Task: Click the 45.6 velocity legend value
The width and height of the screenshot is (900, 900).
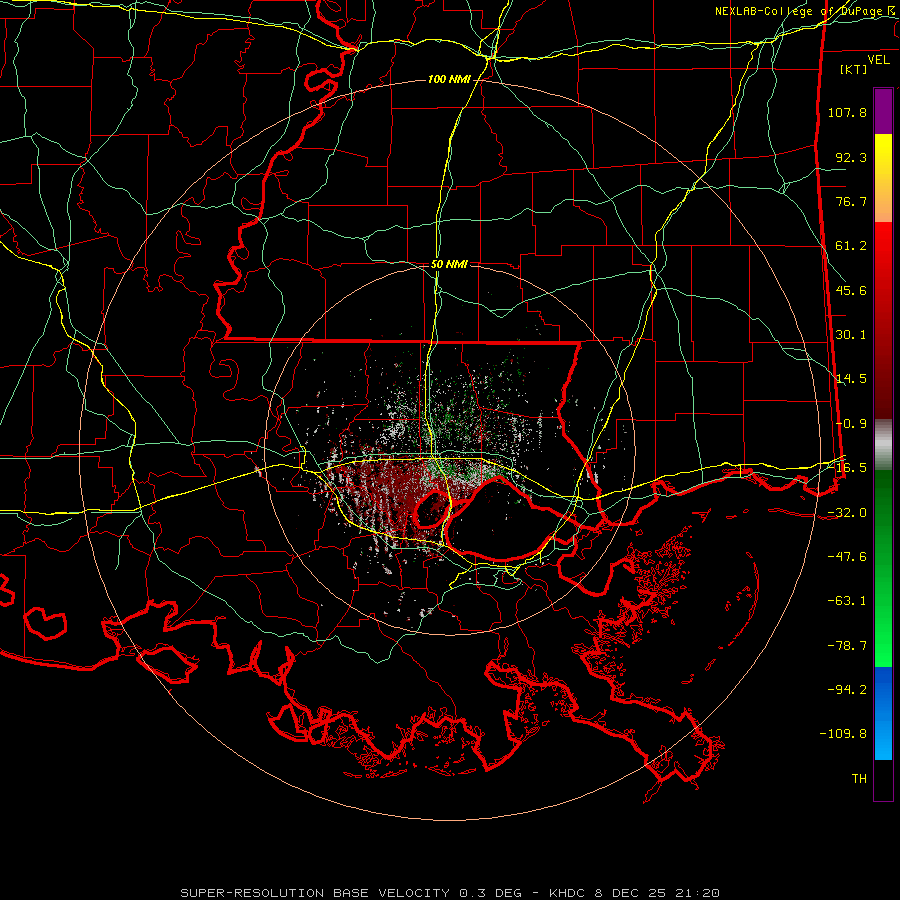Action: (851, 290)
